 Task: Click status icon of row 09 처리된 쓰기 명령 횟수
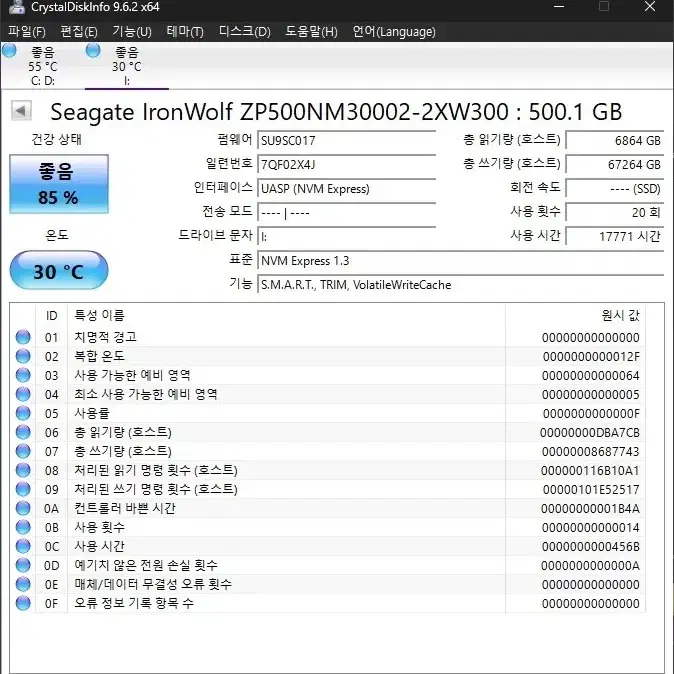(x=23, y=489)
